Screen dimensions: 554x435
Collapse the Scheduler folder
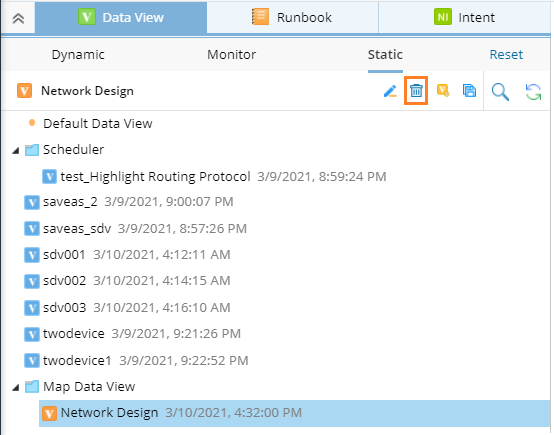pyautogui.click(x=16, y=151)
